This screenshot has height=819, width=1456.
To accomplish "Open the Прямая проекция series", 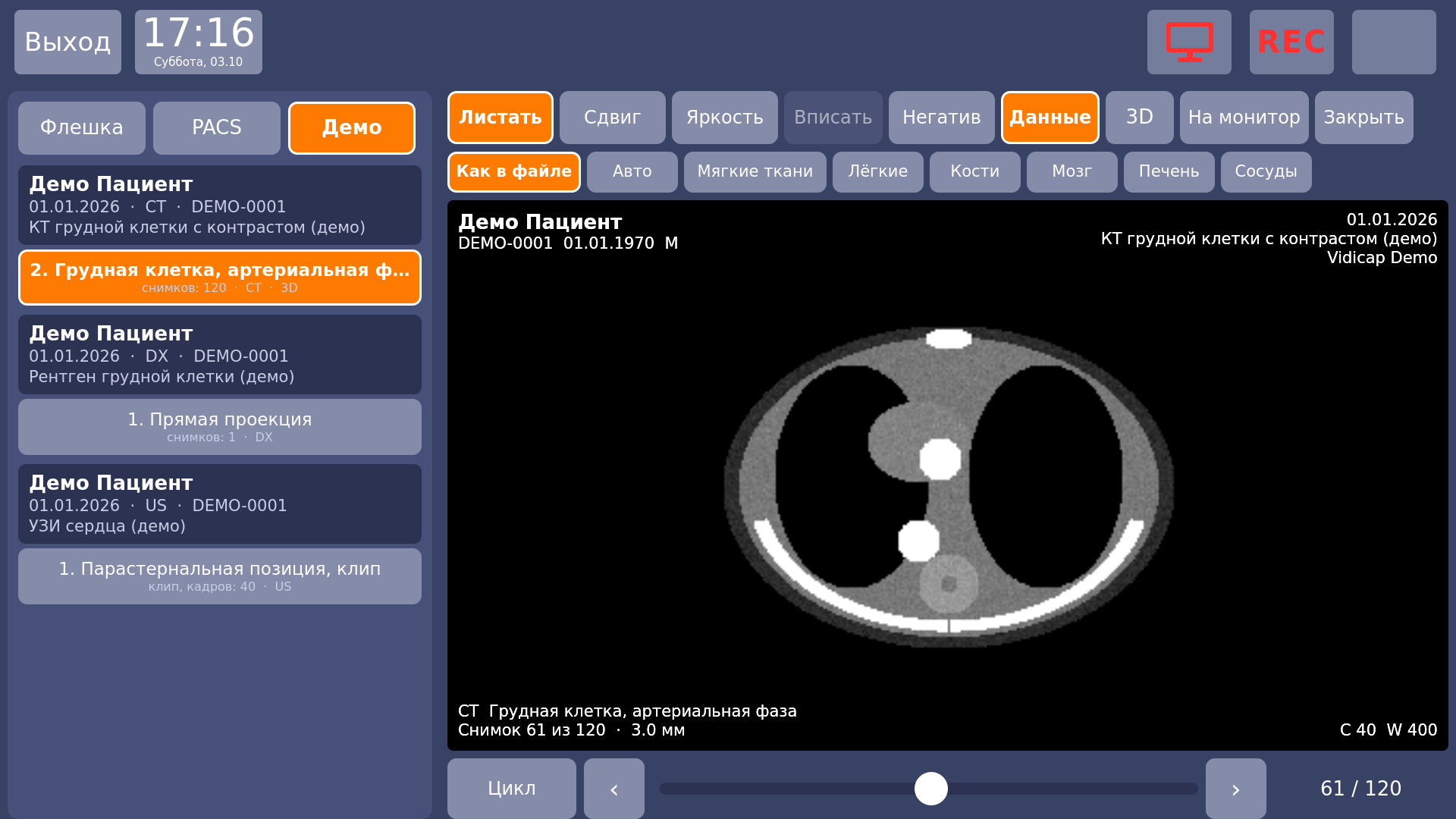I will point(220,427).
